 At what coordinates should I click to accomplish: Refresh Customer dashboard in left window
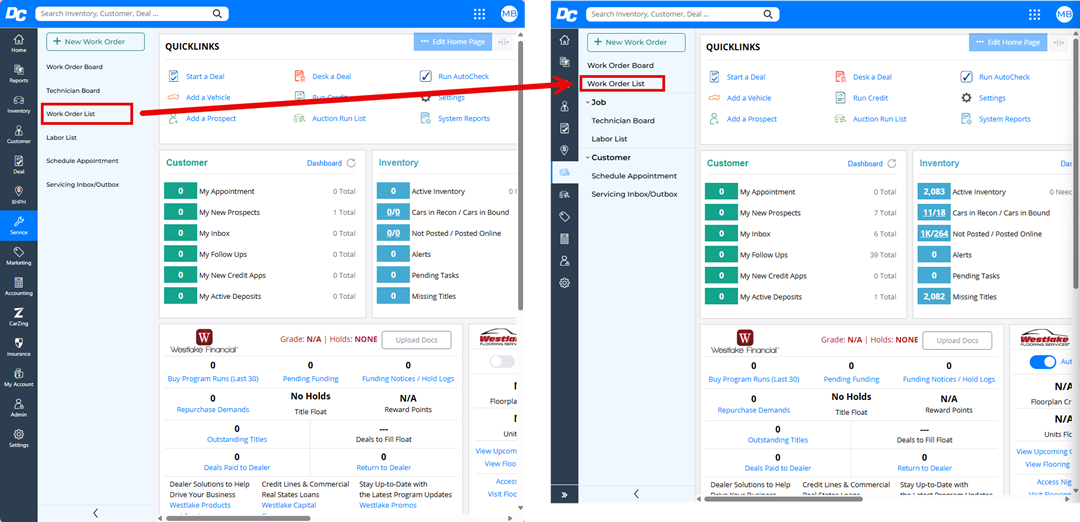coord(351,163)
